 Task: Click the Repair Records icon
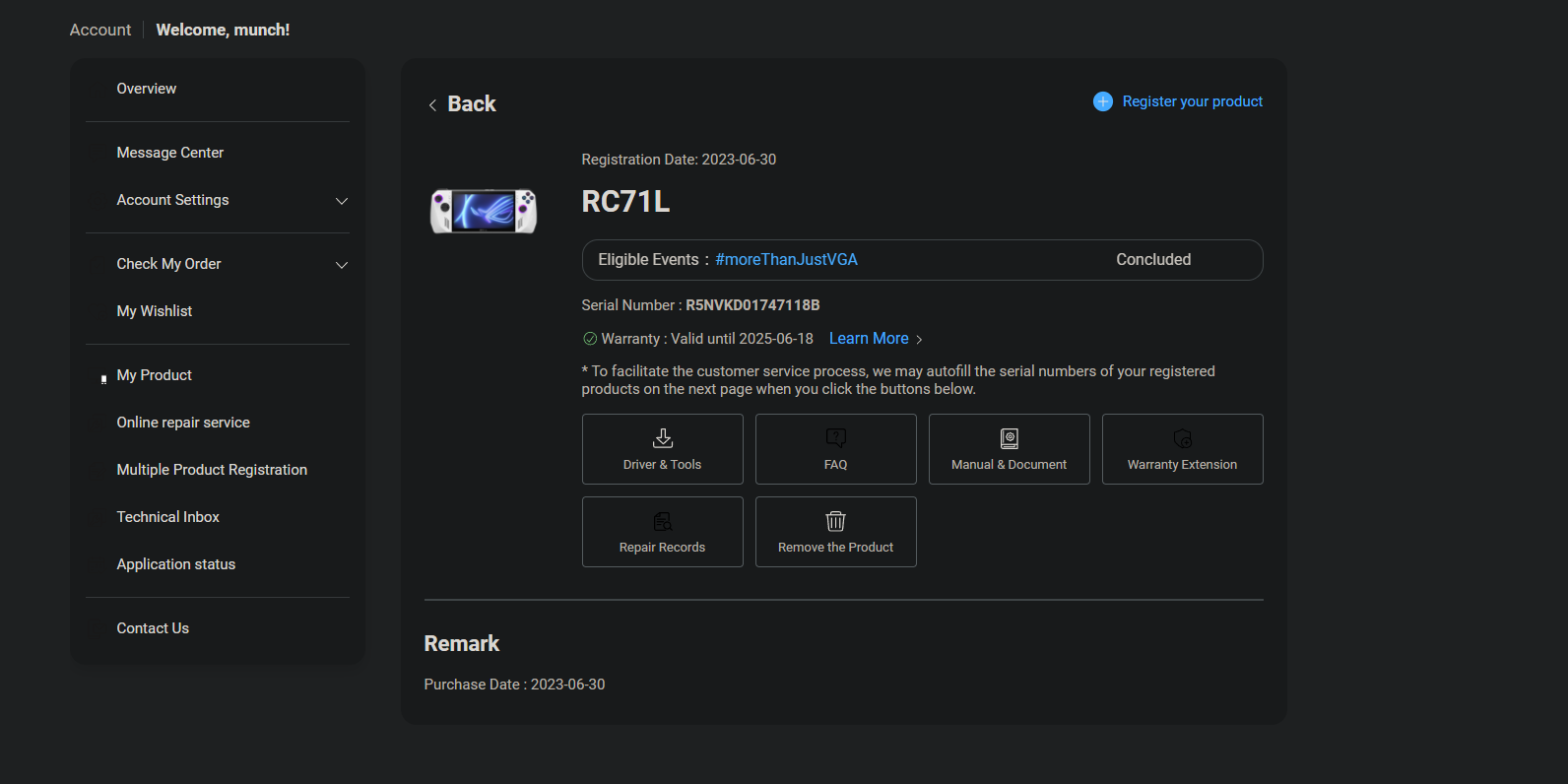663,520
